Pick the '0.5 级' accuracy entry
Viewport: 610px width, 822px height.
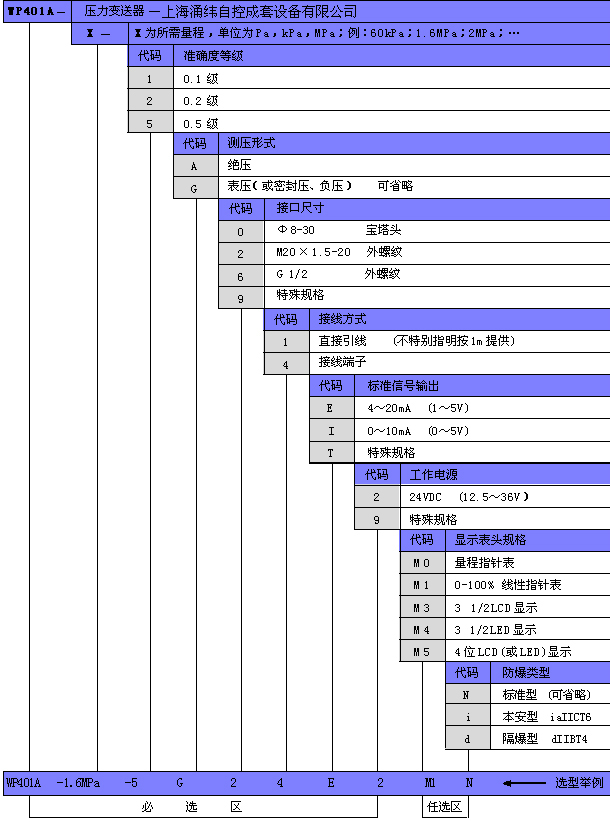click(201, 124)
